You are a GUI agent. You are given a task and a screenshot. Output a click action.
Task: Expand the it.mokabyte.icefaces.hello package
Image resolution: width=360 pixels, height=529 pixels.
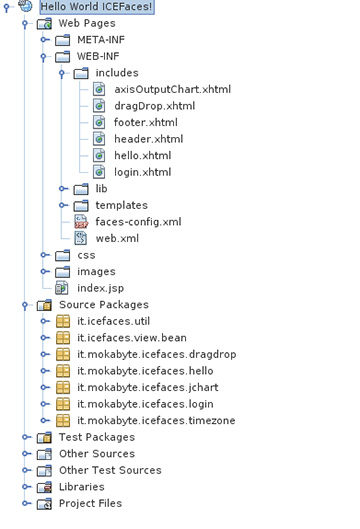point(45,370)
